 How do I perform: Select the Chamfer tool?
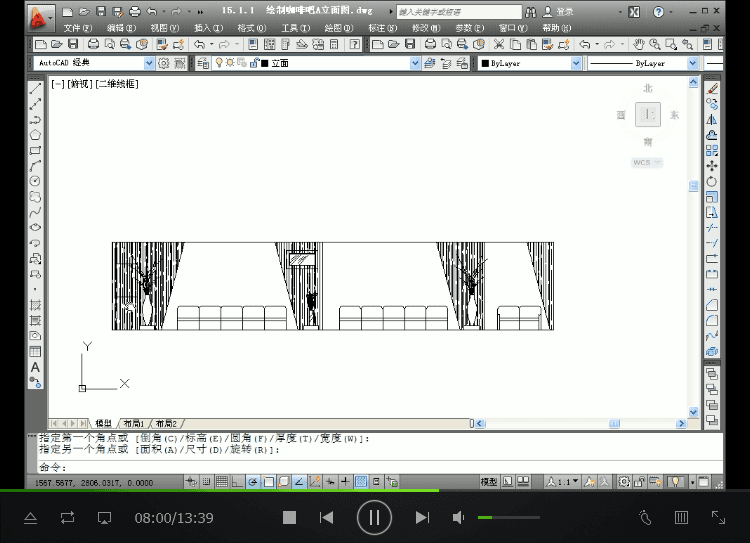click(712, 305)
